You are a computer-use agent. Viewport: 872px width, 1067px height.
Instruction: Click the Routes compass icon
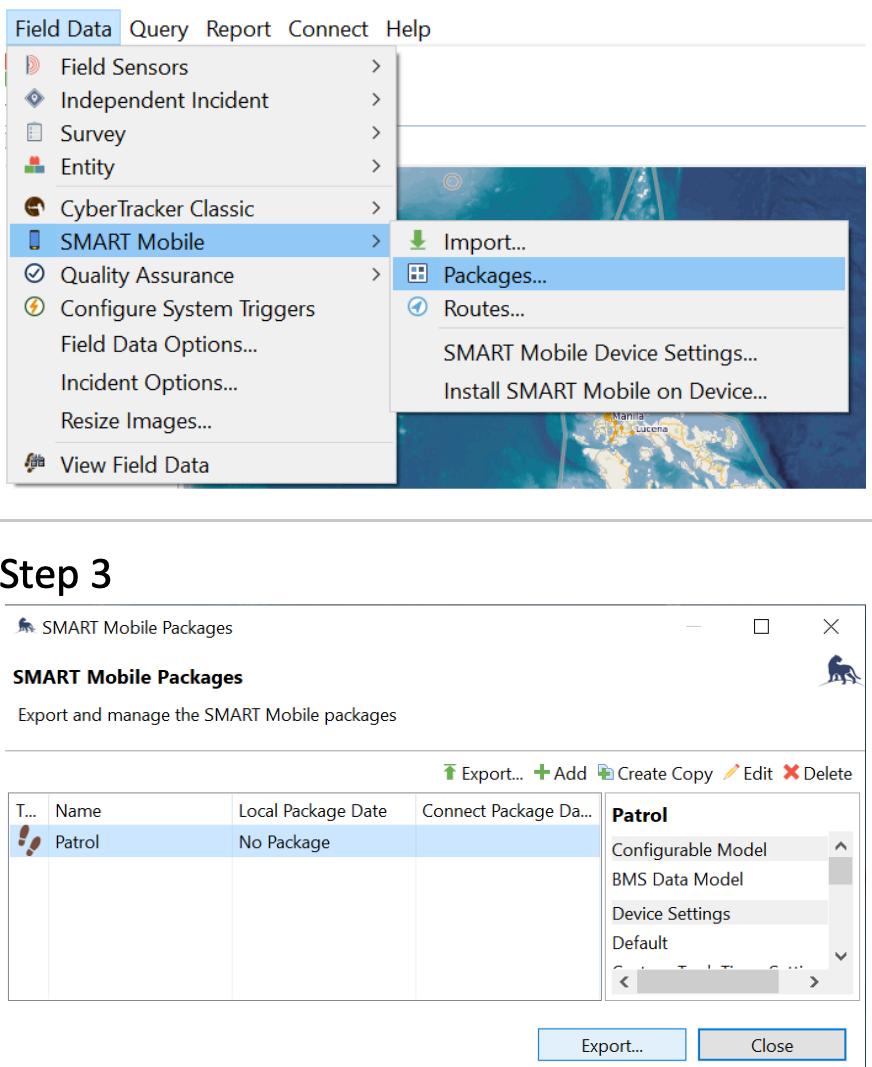[417, 307]
